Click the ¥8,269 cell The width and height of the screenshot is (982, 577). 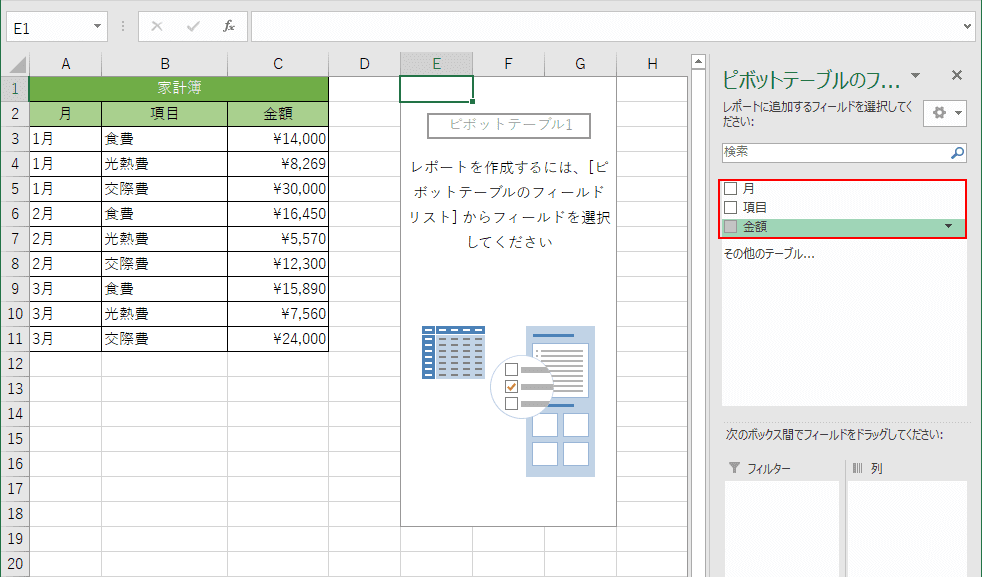[278, 164]
